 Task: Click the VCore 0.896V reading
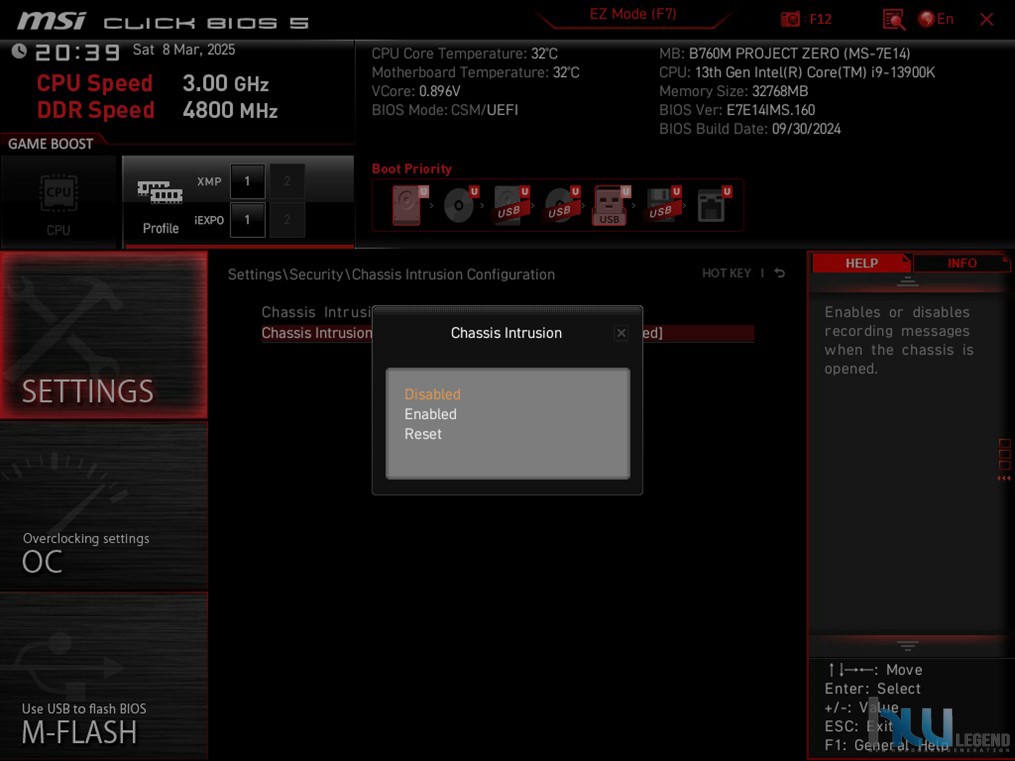tap(416, 91)
